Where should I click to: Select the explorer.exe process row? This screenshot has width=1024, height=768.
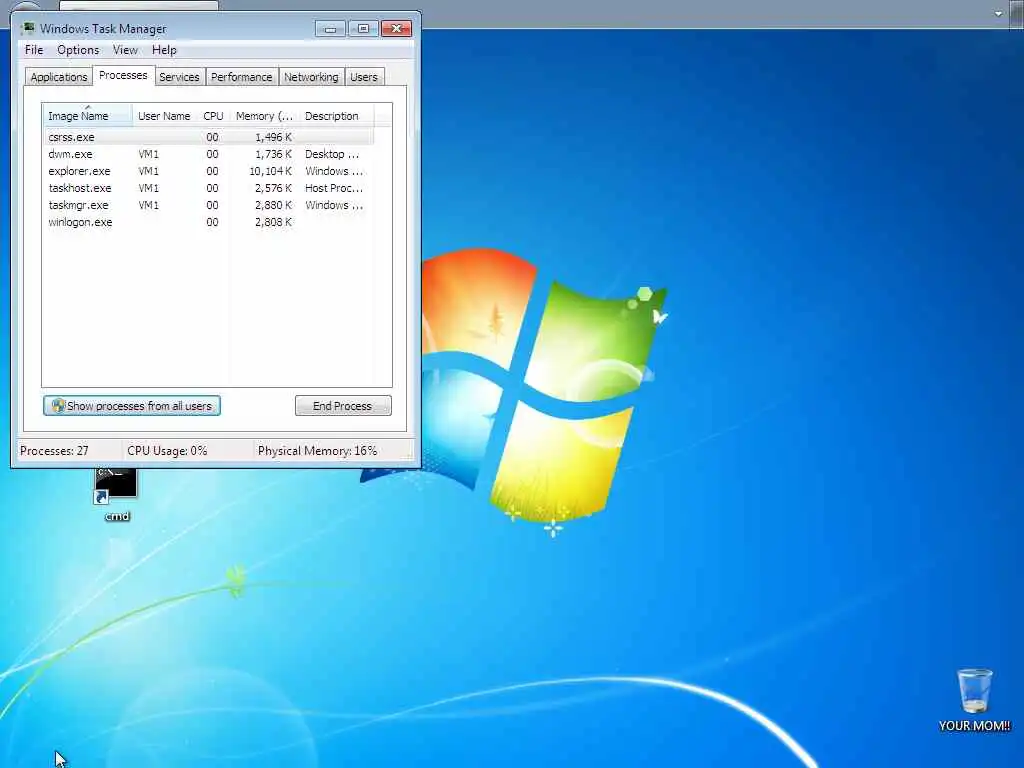coord(209,171)
